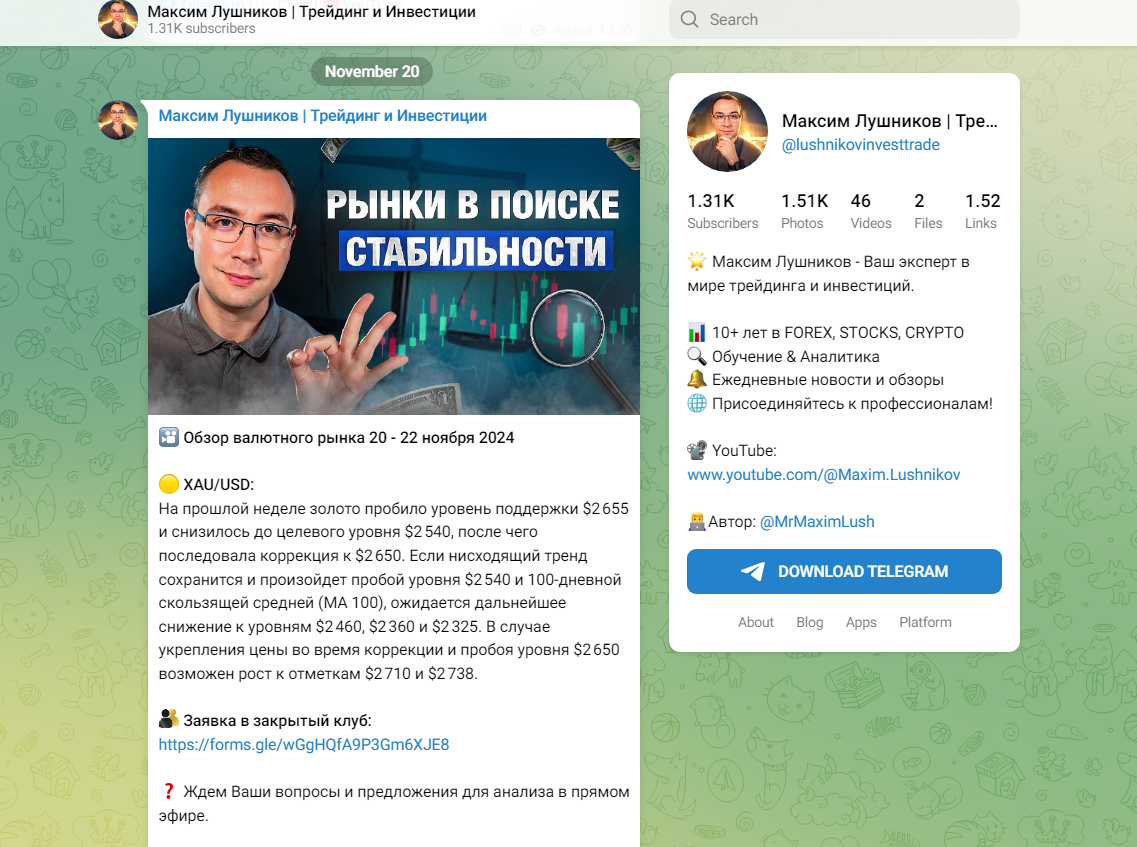Click the avatar beside the November 20 post
This screenshot has width=1137, height=847.
[117, 120]
